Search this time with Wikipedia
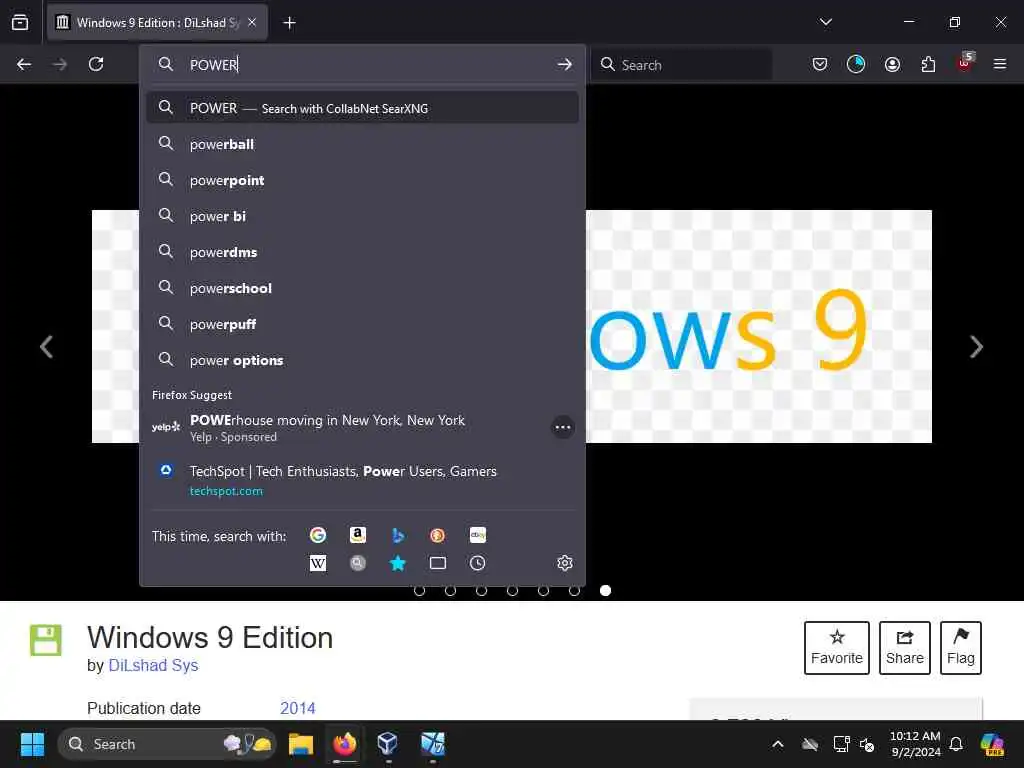This screenshot has height=768, width=1024. (x=318, y=563)
